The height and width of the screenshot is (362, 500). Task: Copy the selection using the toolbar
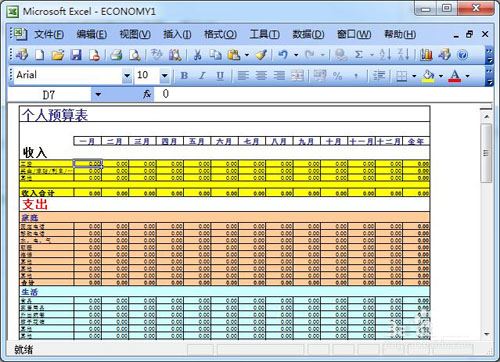(215, 55)
